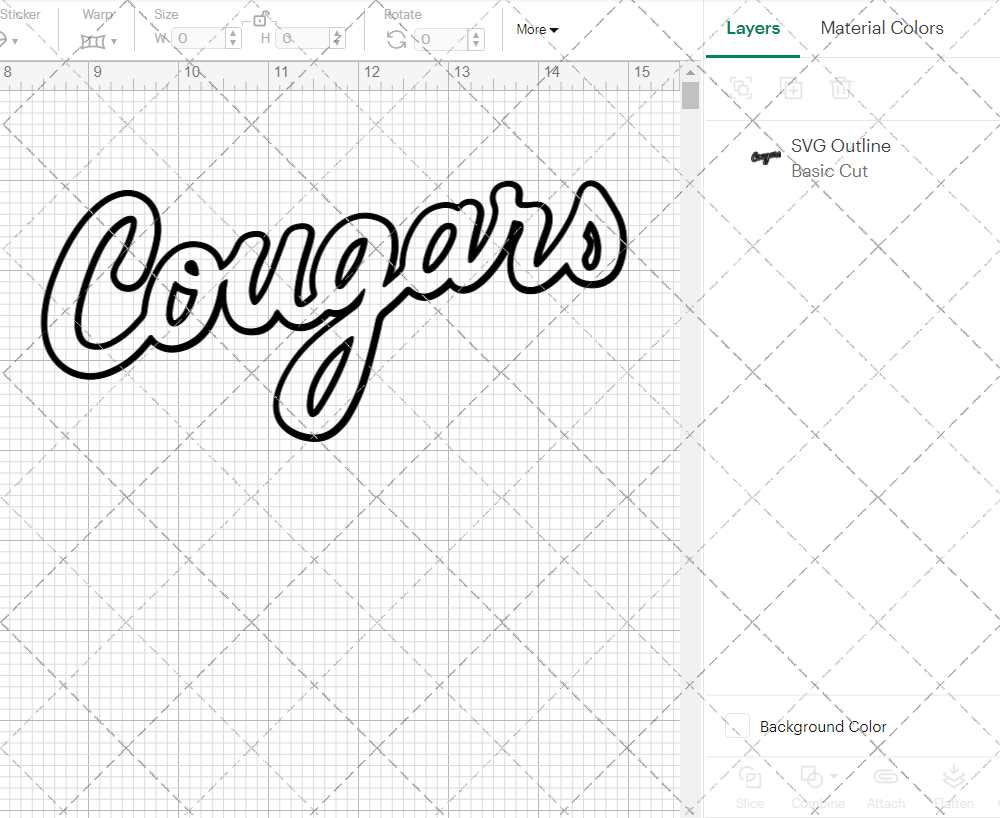
Task: Click the Width size input field
Action: [x=199, y=39]
